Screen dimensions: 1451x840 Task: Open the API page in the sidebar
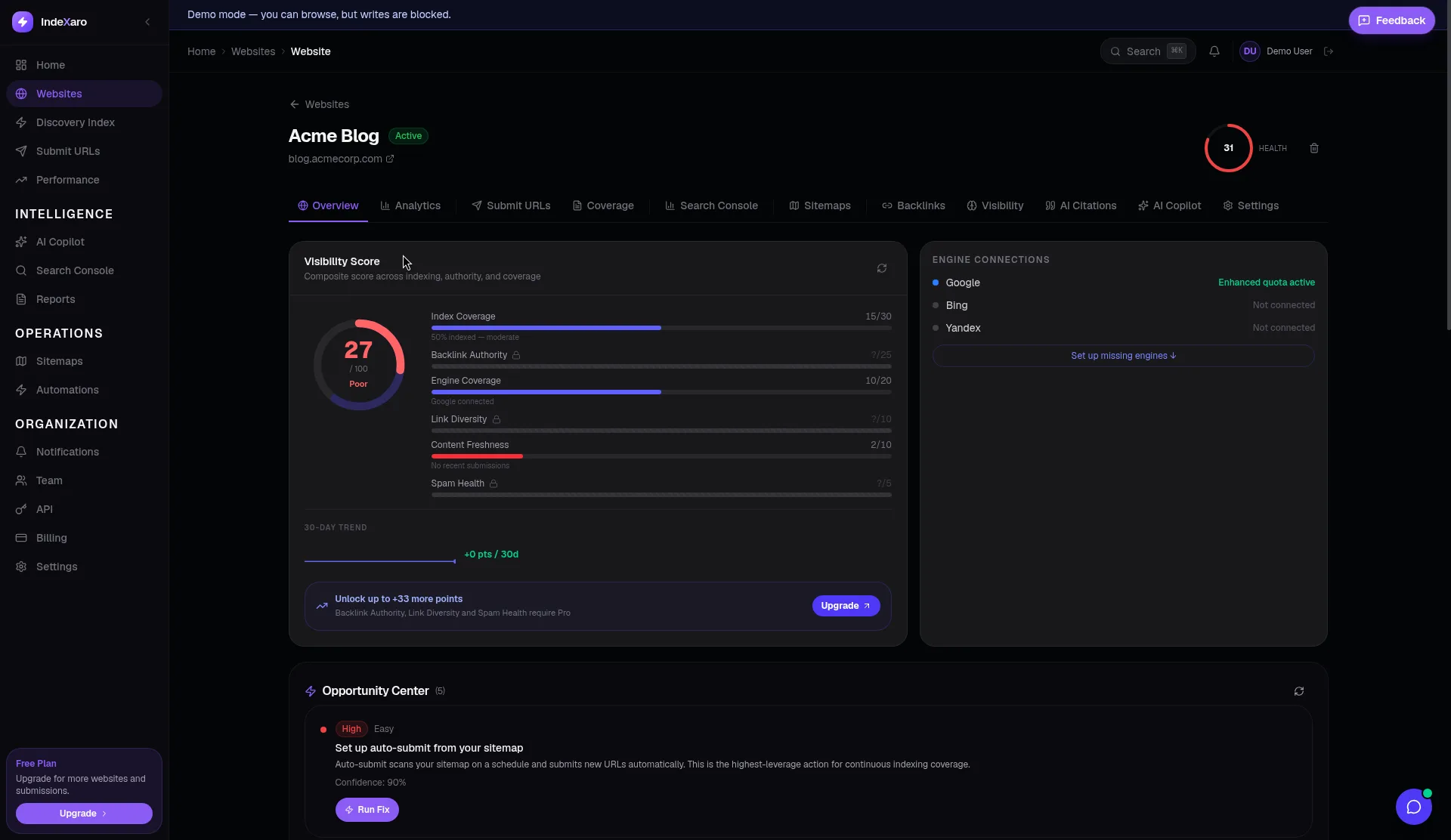84,509
